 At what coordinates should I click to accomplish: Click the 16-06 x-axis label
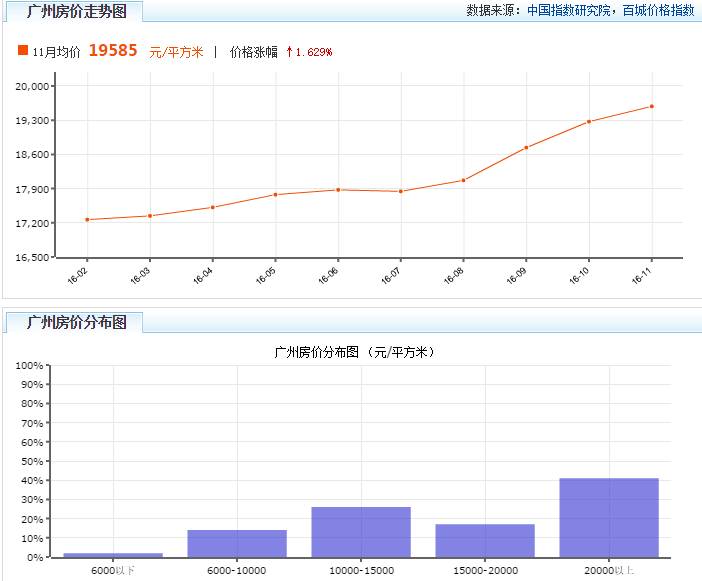(x=328, y=275)
